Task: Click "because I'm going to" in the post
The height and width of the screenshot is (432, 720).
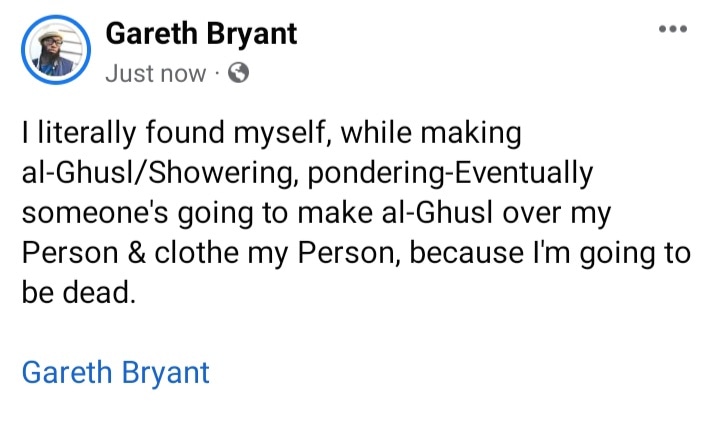Action: 549,252
